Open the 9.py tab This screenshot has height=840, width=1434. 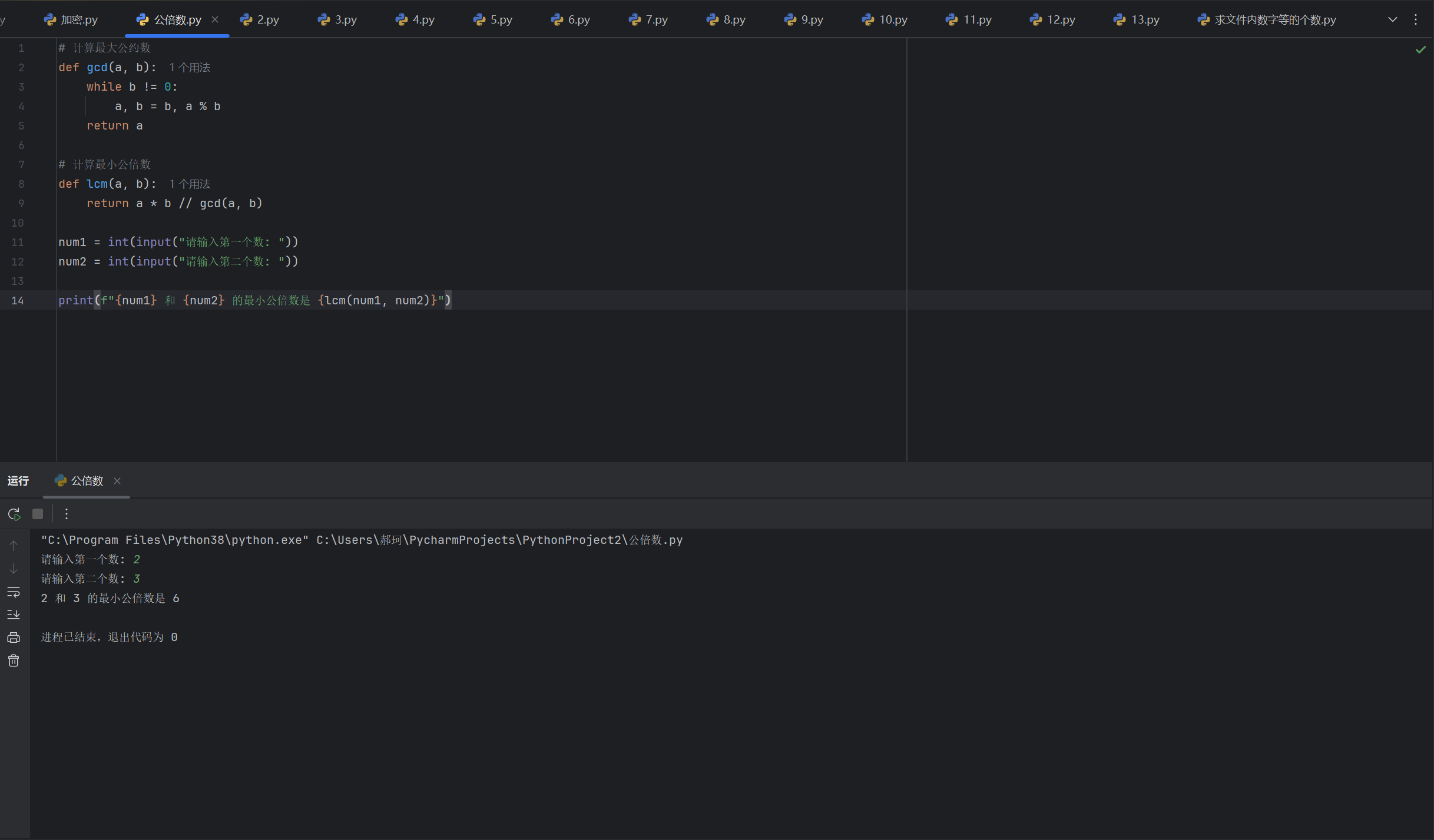click(804, 19)
